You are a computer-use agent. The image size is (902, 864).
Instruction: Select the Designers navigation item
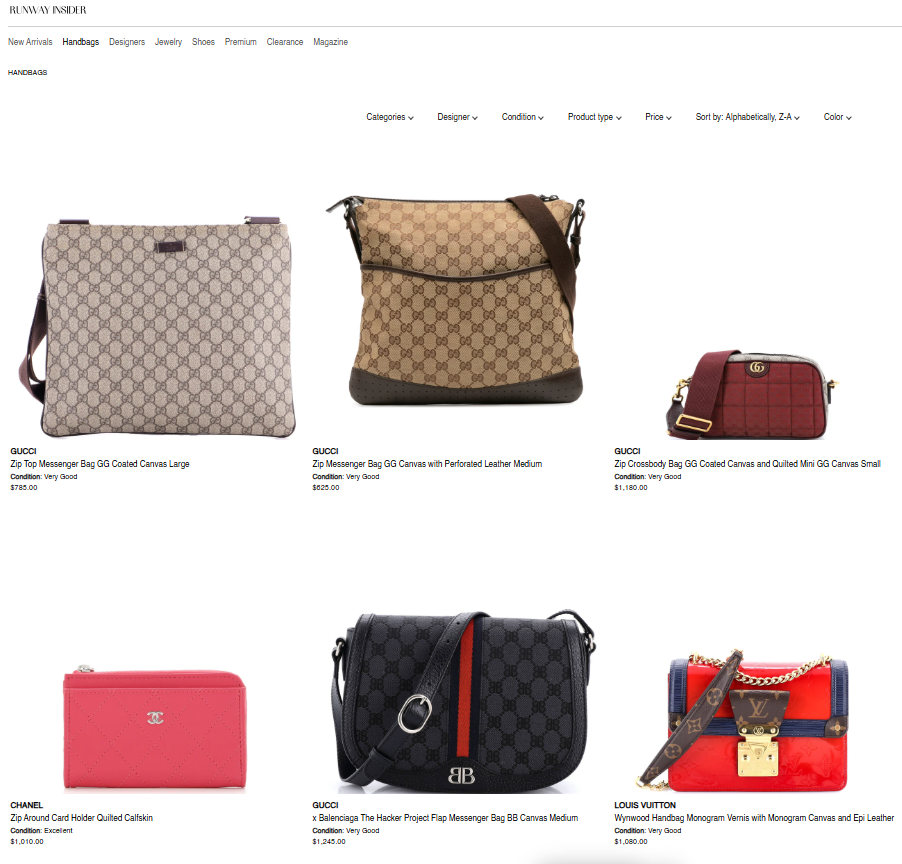click(127, 42)
